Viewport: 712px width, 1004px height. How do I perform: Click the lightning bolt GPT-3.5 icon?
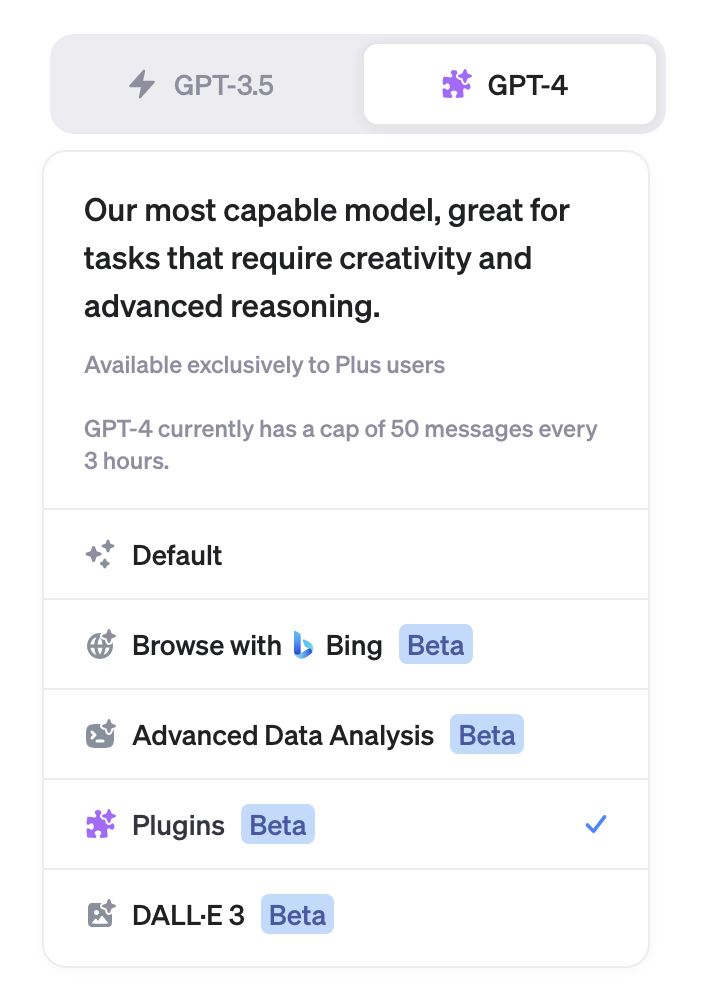pyautogui.click(x=143, y=84)
